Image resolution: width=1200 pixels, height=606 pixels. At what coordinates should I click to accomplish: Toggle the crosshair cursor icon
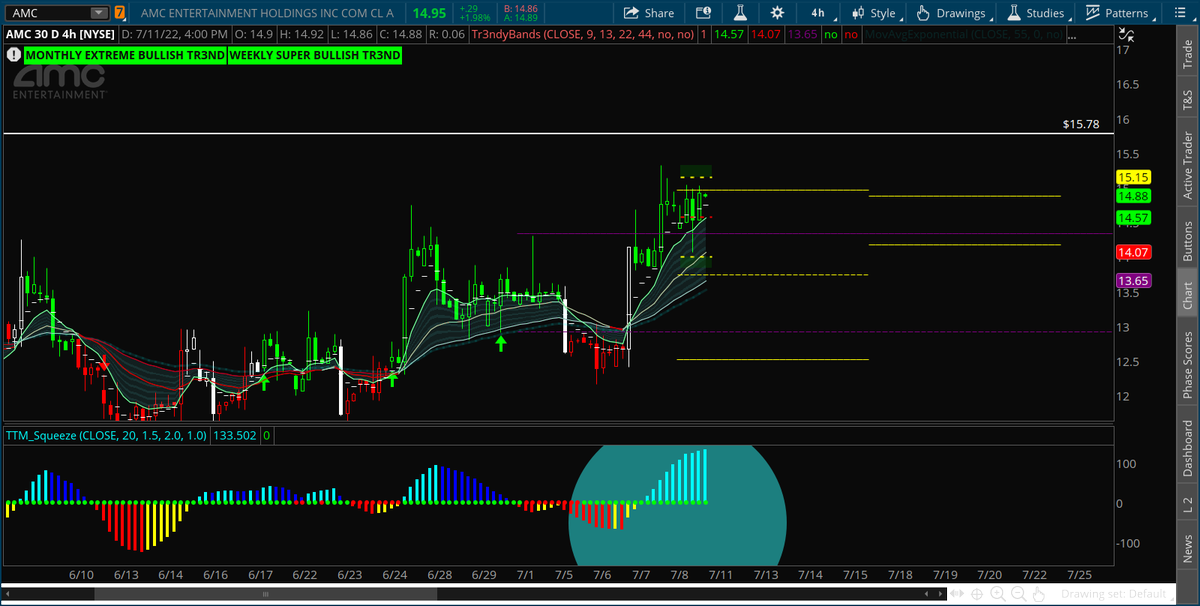[978, 594]
